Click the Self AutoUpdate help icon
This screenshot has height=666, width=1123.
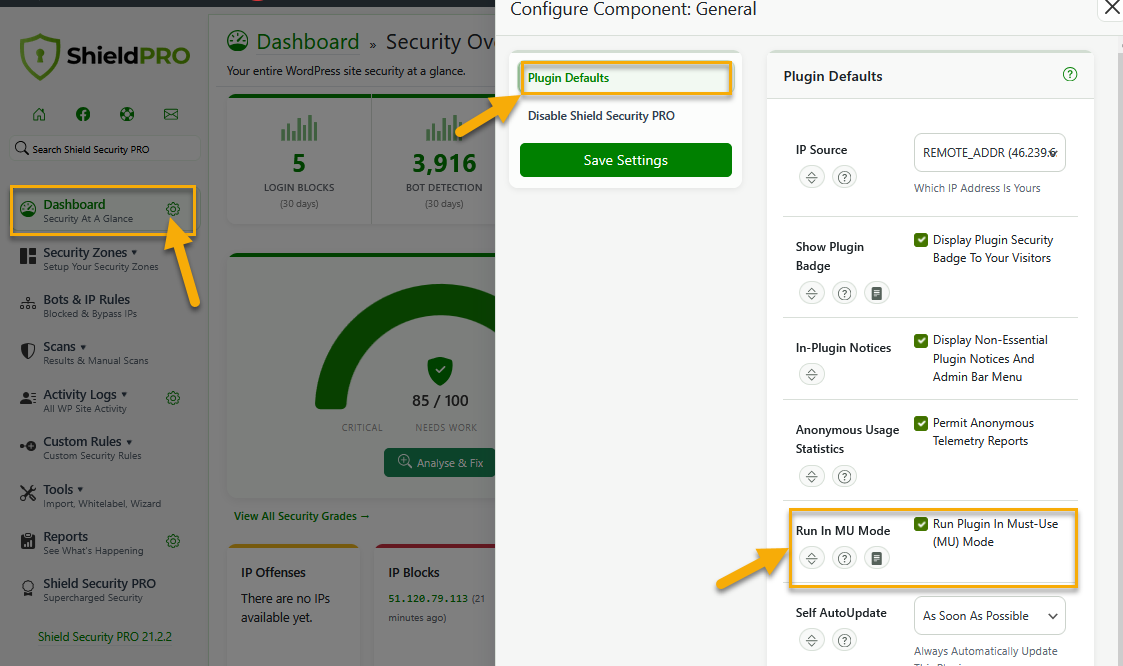click(844, 640)
